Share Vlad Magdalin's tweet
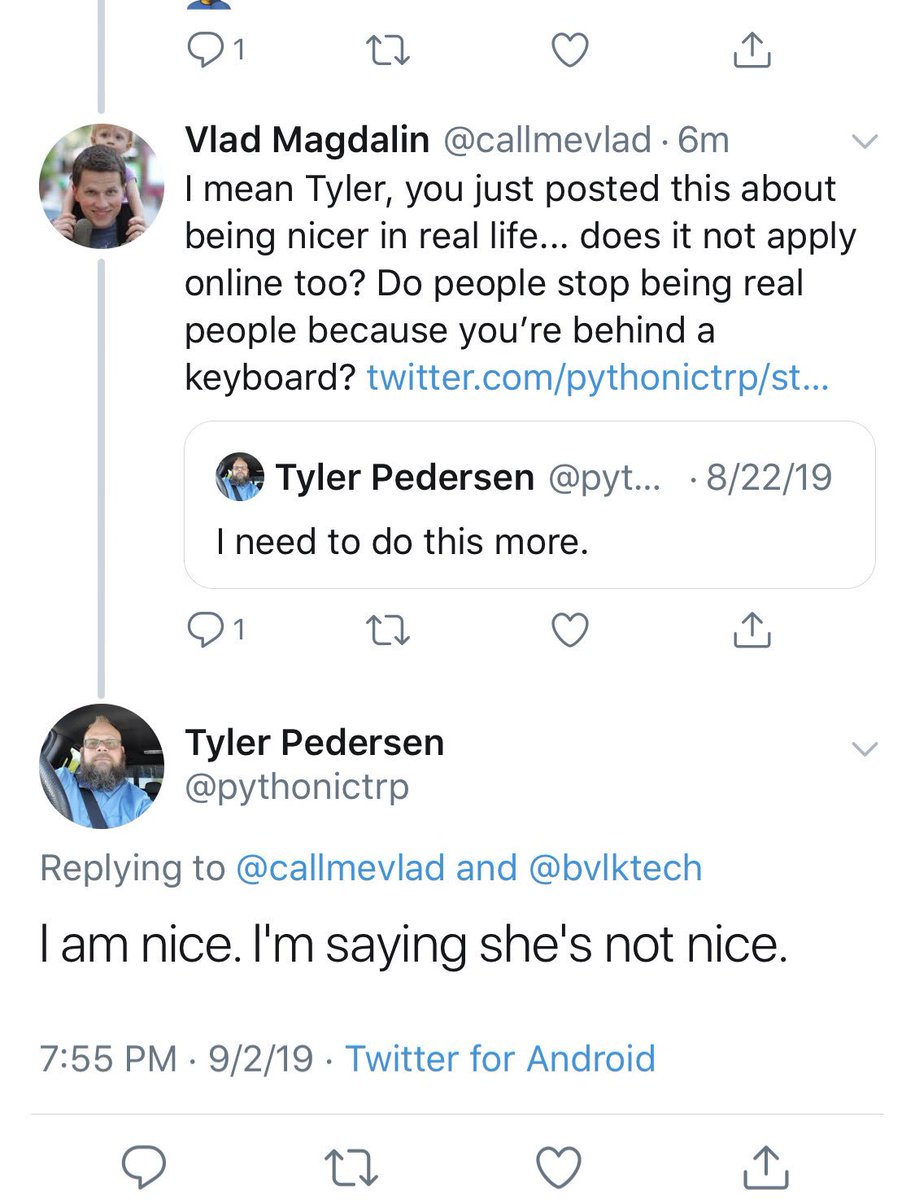The width and height of the screenshot is (915, 1200). coord(753,630)
